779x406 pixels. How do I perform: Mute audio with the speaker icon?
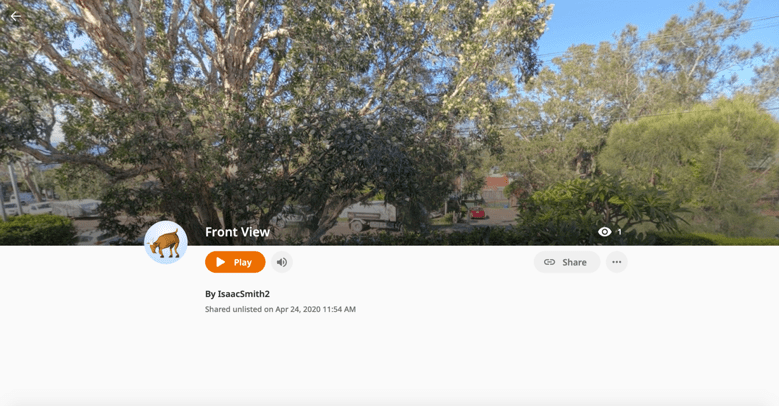(x=282, y=262)
